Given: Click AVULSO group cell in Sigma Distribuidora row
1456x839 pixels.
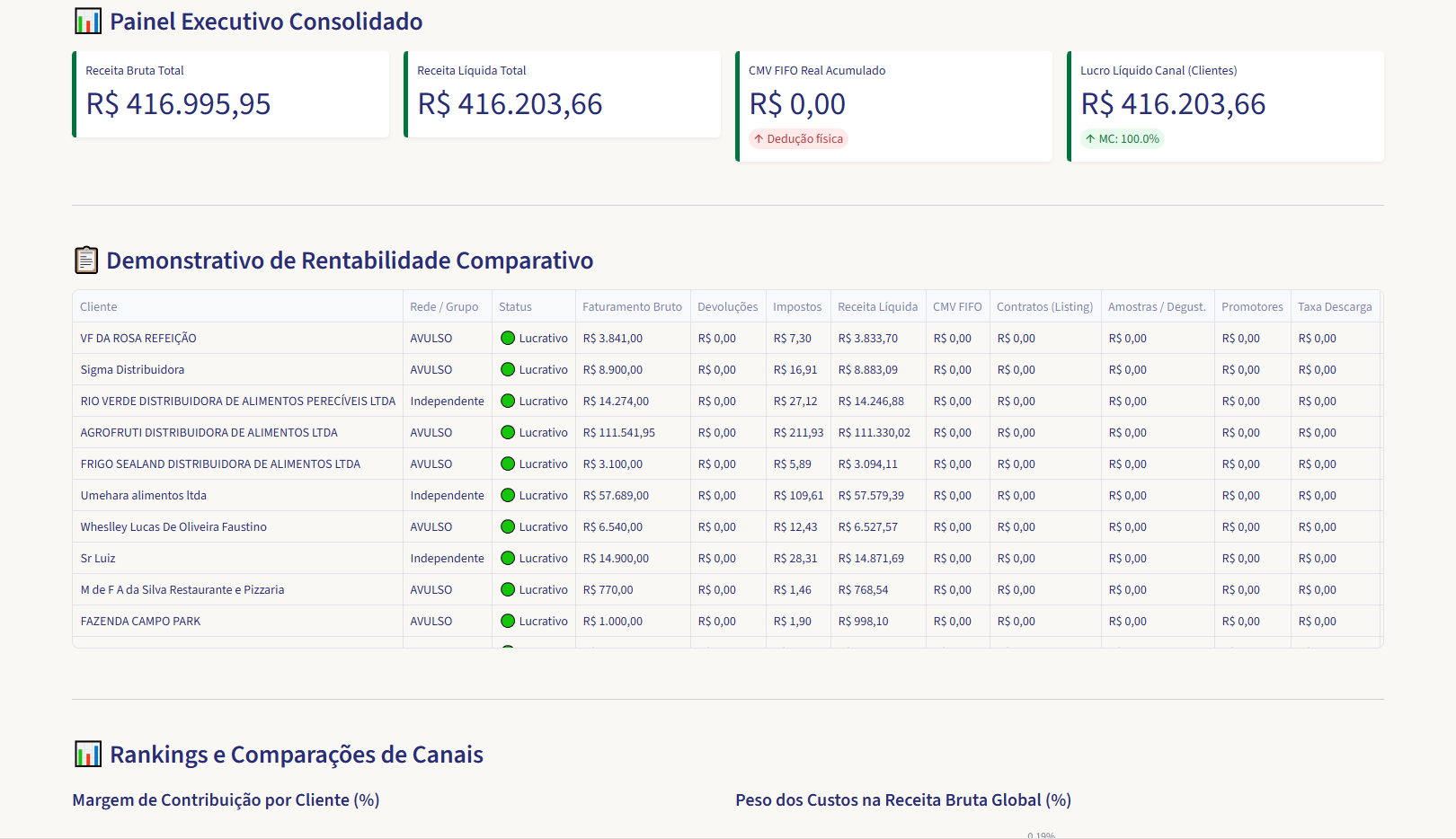Looking at the screenshot, I should (447, 369).
